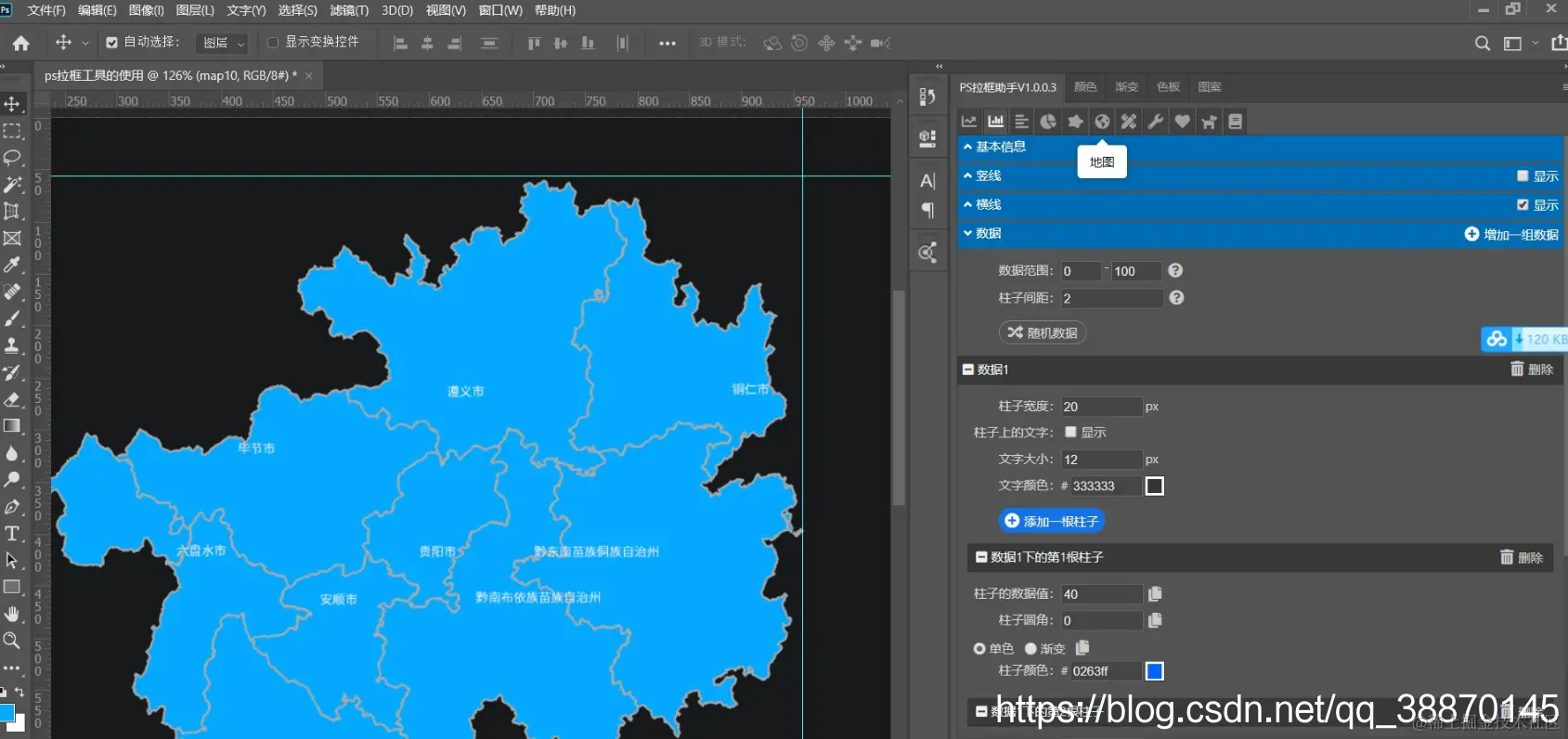
Task: Select the 渐变 gradient radio
Action: click(x=1030, y=649)
